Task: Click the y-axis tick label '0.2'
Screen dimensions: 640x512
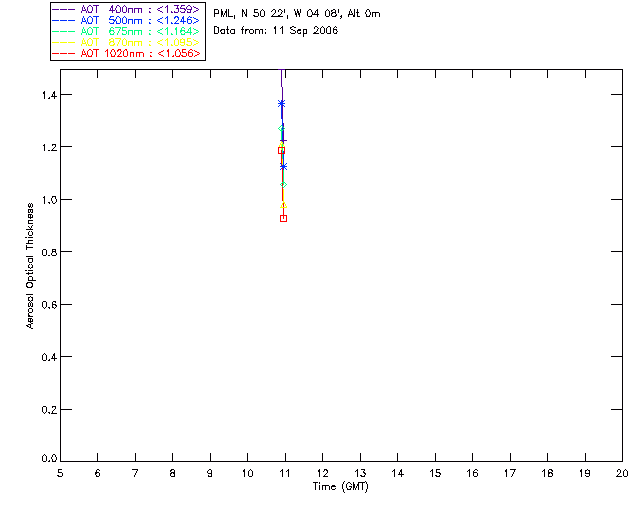Action: point(49,410)
